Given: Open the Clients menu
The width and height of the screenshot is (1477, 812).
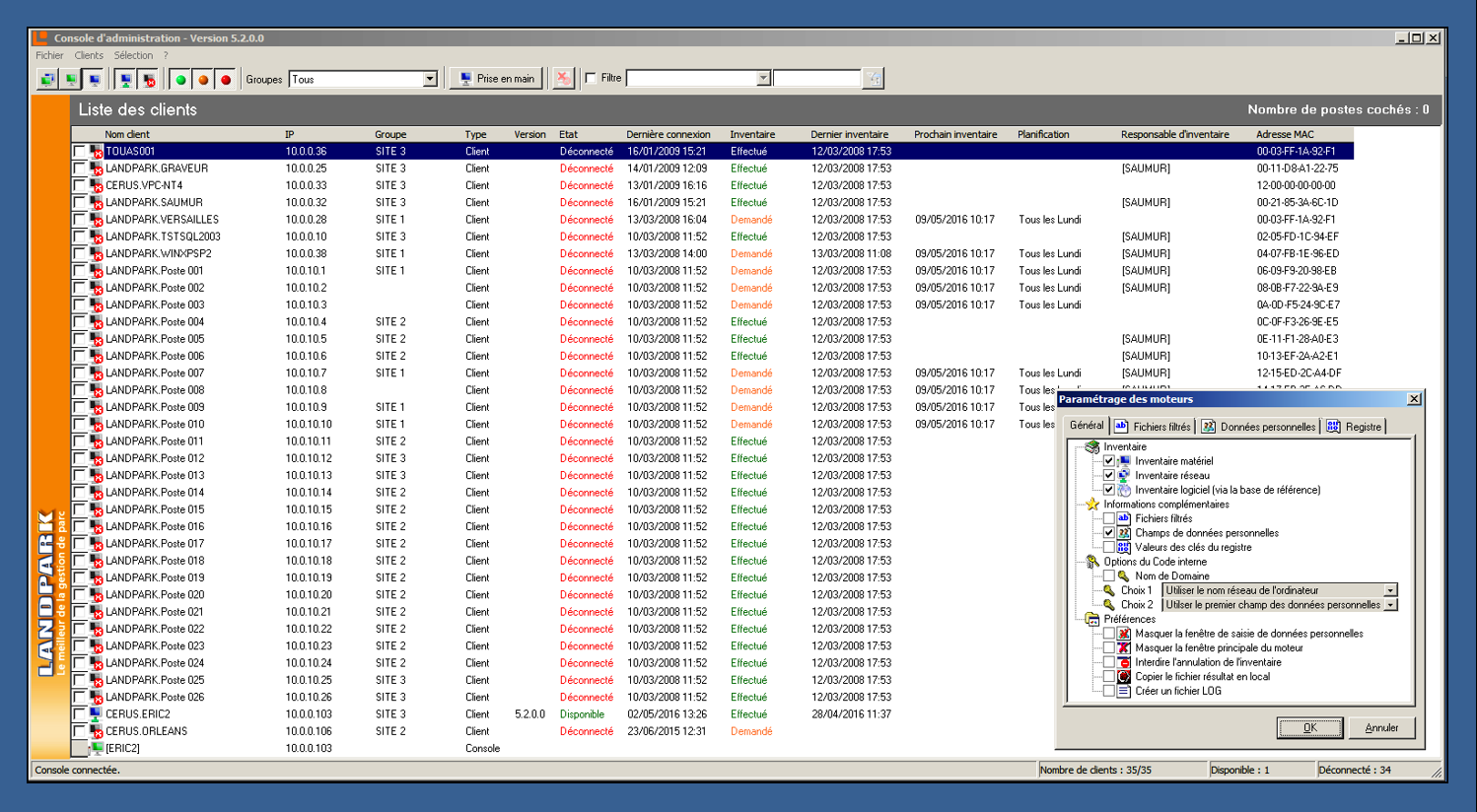Looking at the screenshot, I should tap(89, 56).
